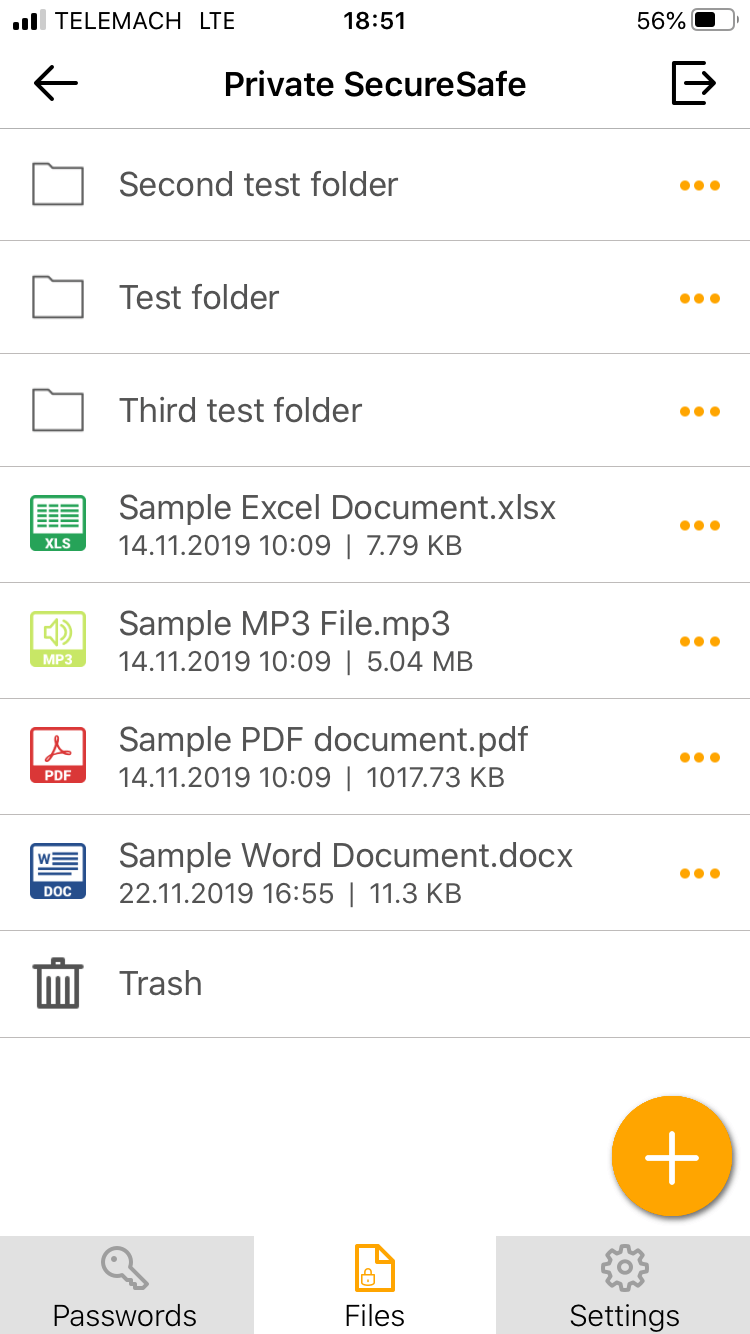The image size is (750, 1334).
Task: Tap the orange plus add button
Action: (672, 1156)
